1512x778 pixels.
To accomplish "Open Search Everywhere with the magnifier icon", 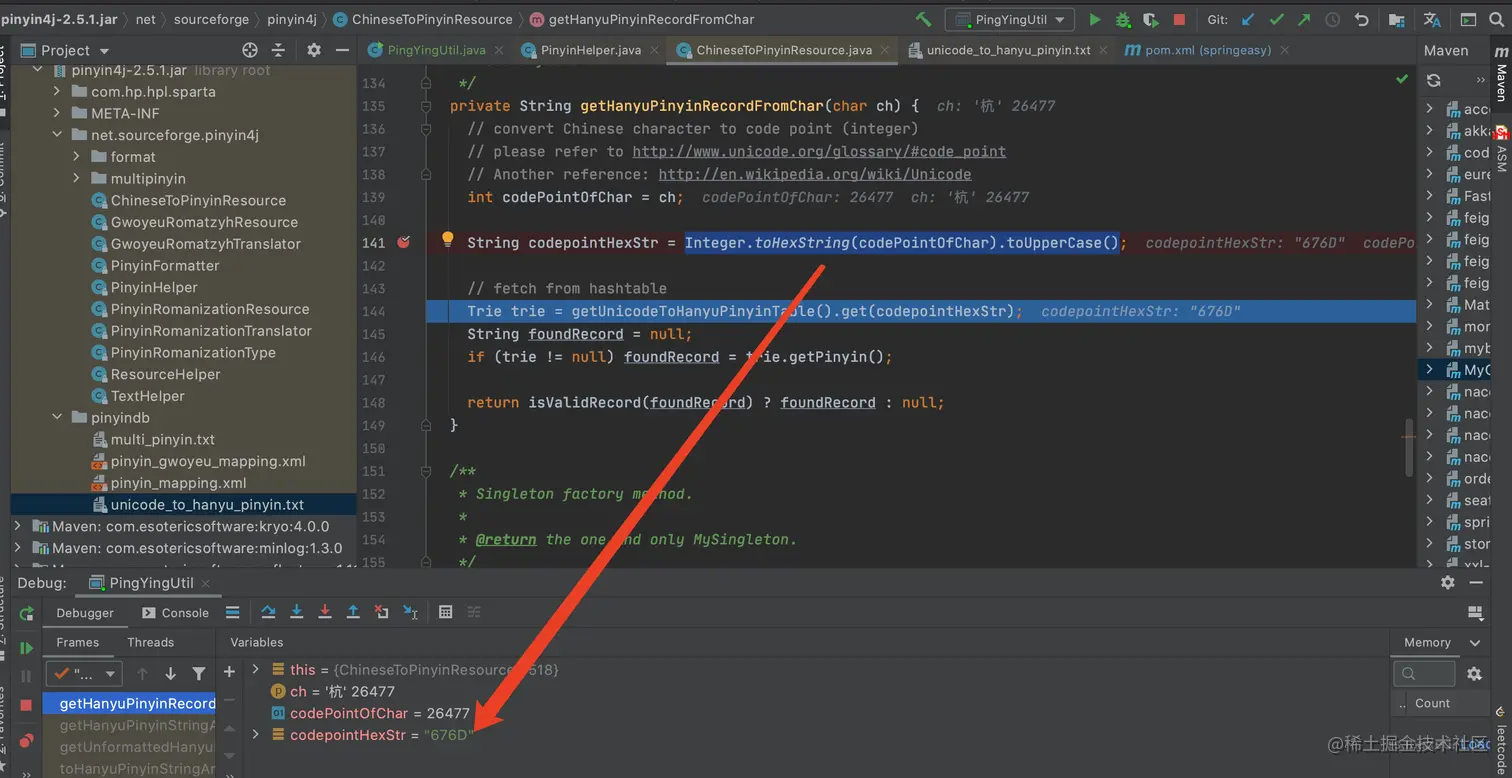I will 1496,20.
